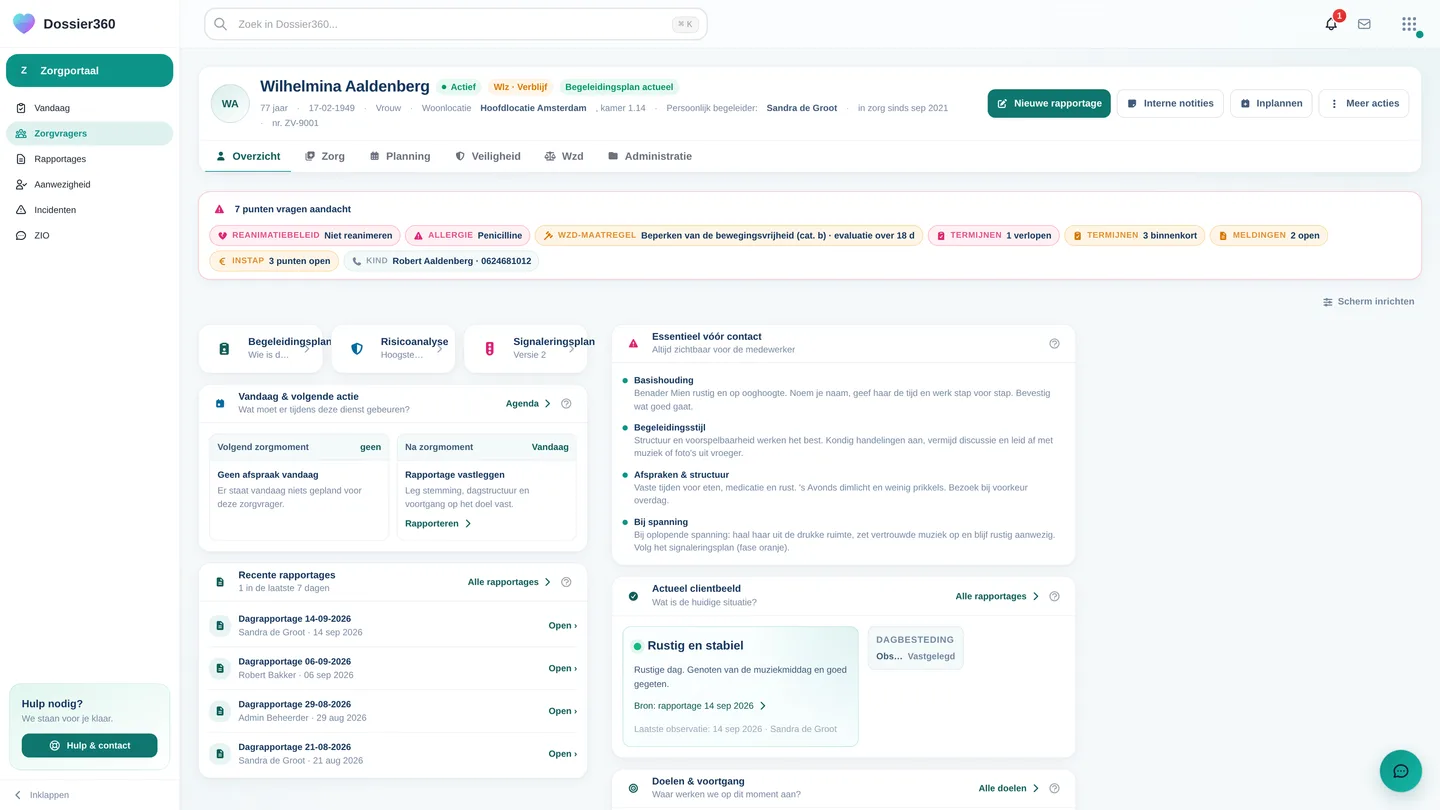Click help icon beside Recente rapportages
Image resolution: width=1440 pixels, height=810 pixels.
(x=566, y=582)
